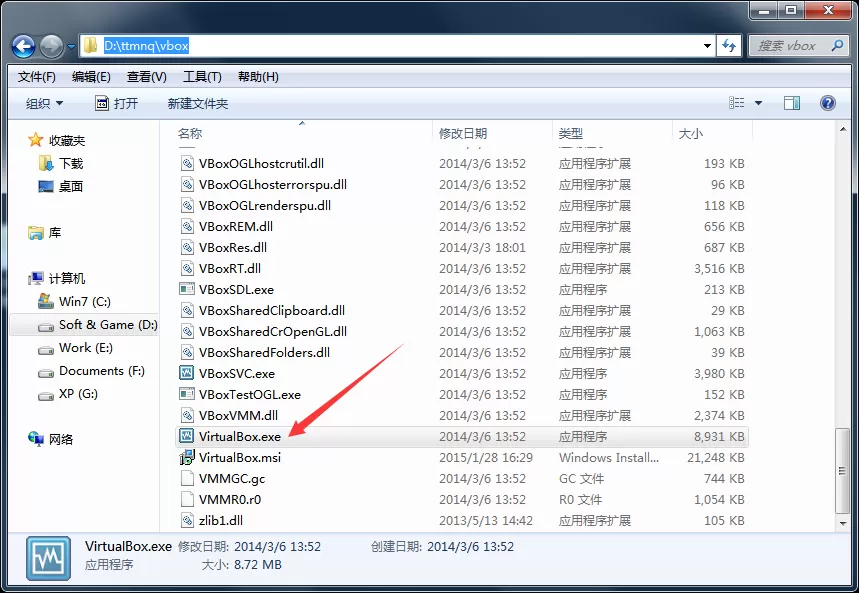Click the VirtualBox thumbnail in details pane
Image resolution: width=859 pixels, height=593 pixels.
click(48, 558)
